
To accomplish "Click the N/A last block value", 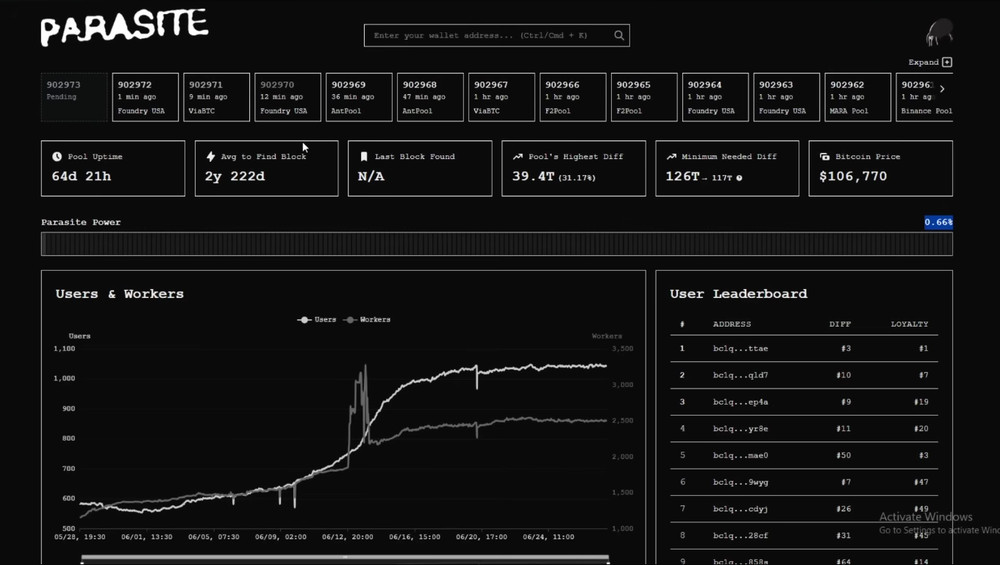I will click(x=371, y=177).
